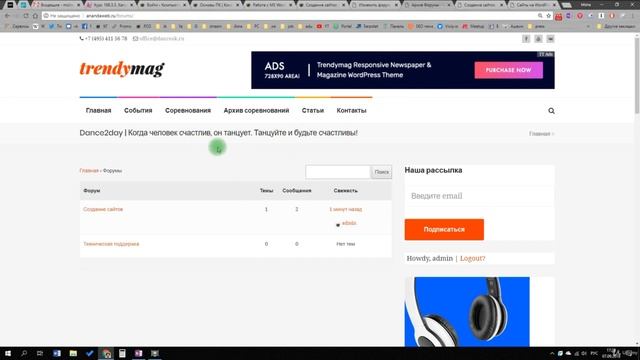Click the forum Поиск button
Screen dimensions: 640x360
coord(381,172)
